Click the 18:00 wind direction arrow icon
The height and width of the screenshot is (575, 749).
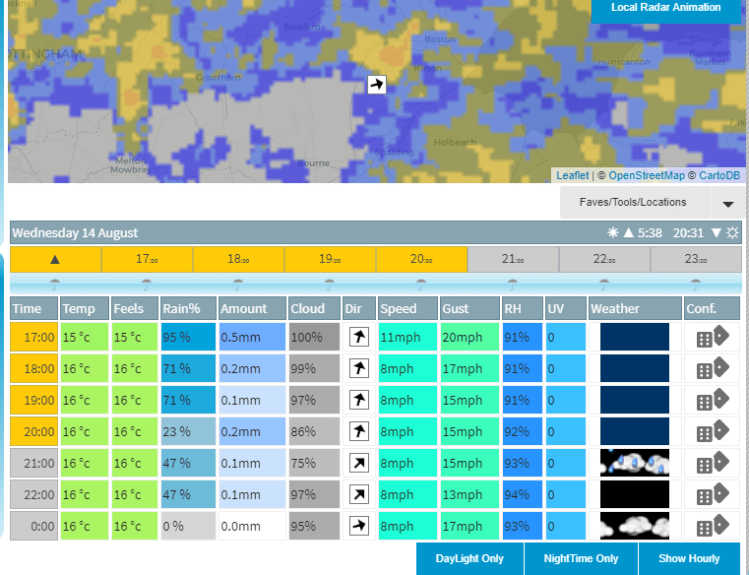tap(359, 369)
